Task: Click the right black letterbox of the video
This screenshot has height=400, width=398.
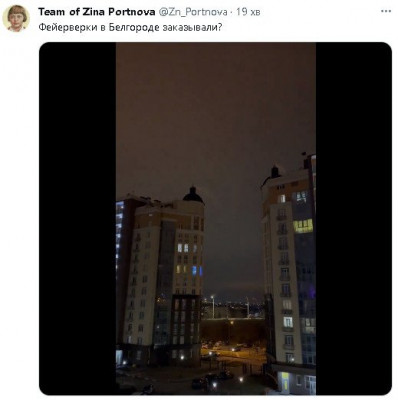Action: (354, 219)
